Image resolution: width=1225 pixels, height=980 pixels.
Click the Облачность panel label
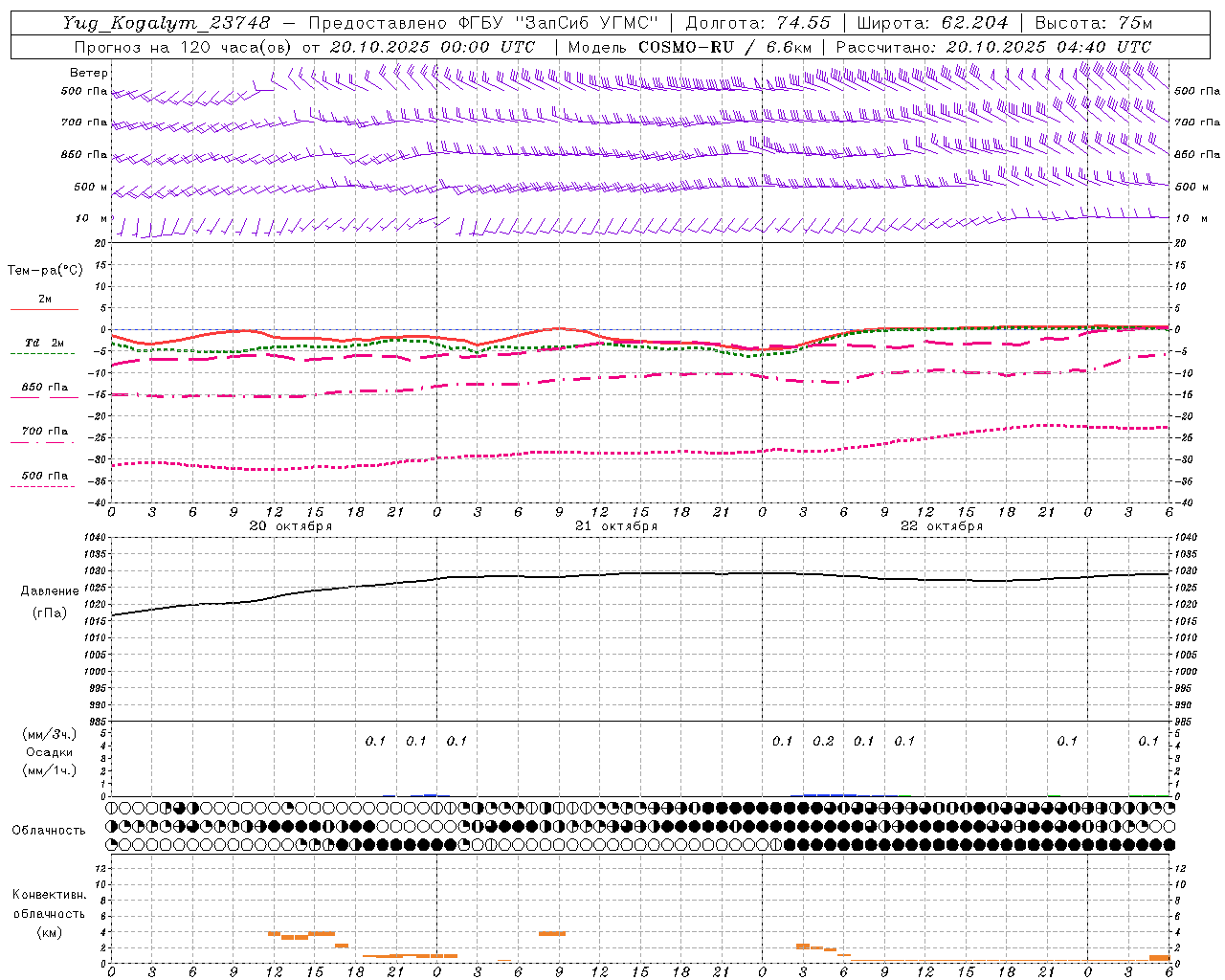click(49, 831)
